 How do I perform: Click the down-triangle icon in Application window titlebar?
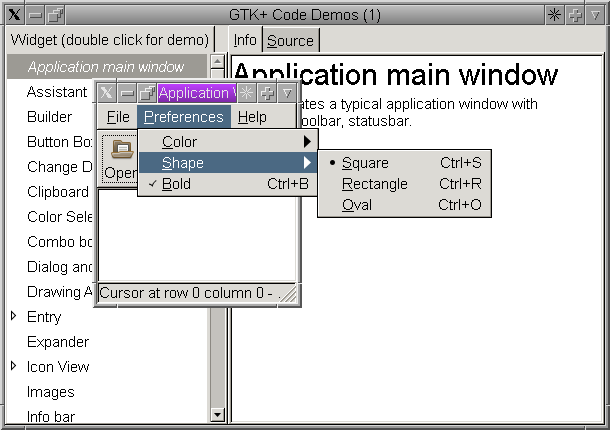[x=287, y=93]
